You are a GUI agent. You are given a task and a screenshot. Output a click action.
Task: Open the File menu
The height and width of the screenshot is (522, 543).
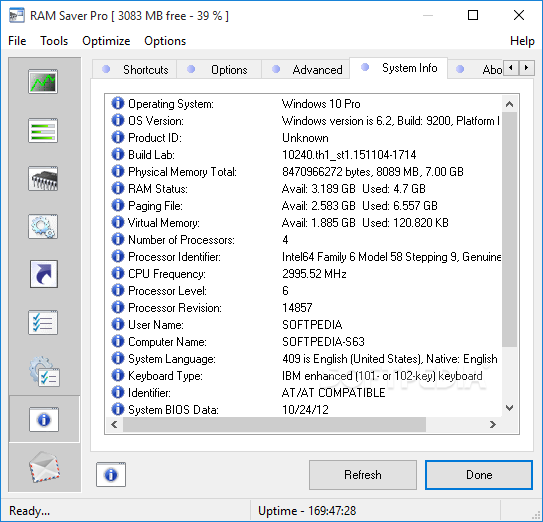coord(17,41)
